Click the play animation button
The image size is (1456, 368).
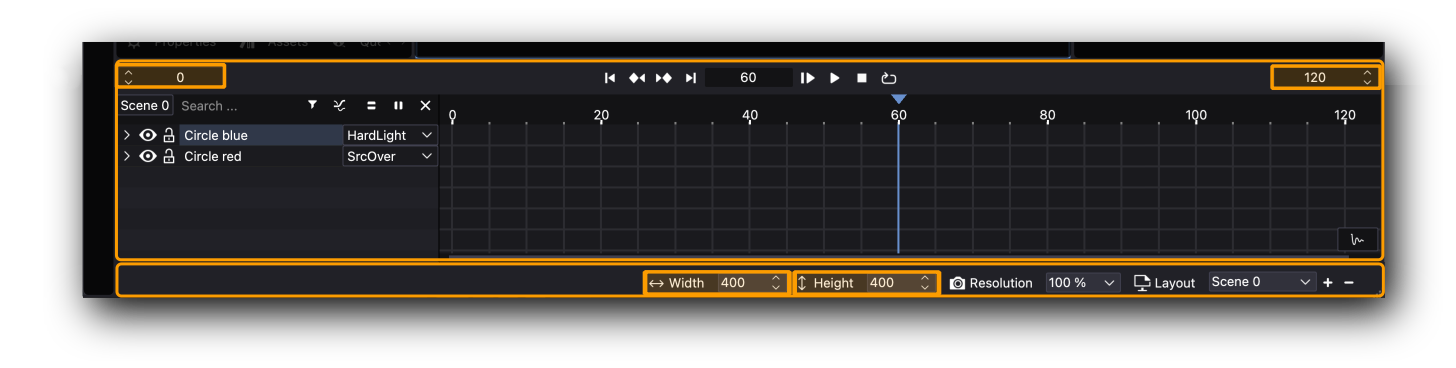[x=835, y=78]
